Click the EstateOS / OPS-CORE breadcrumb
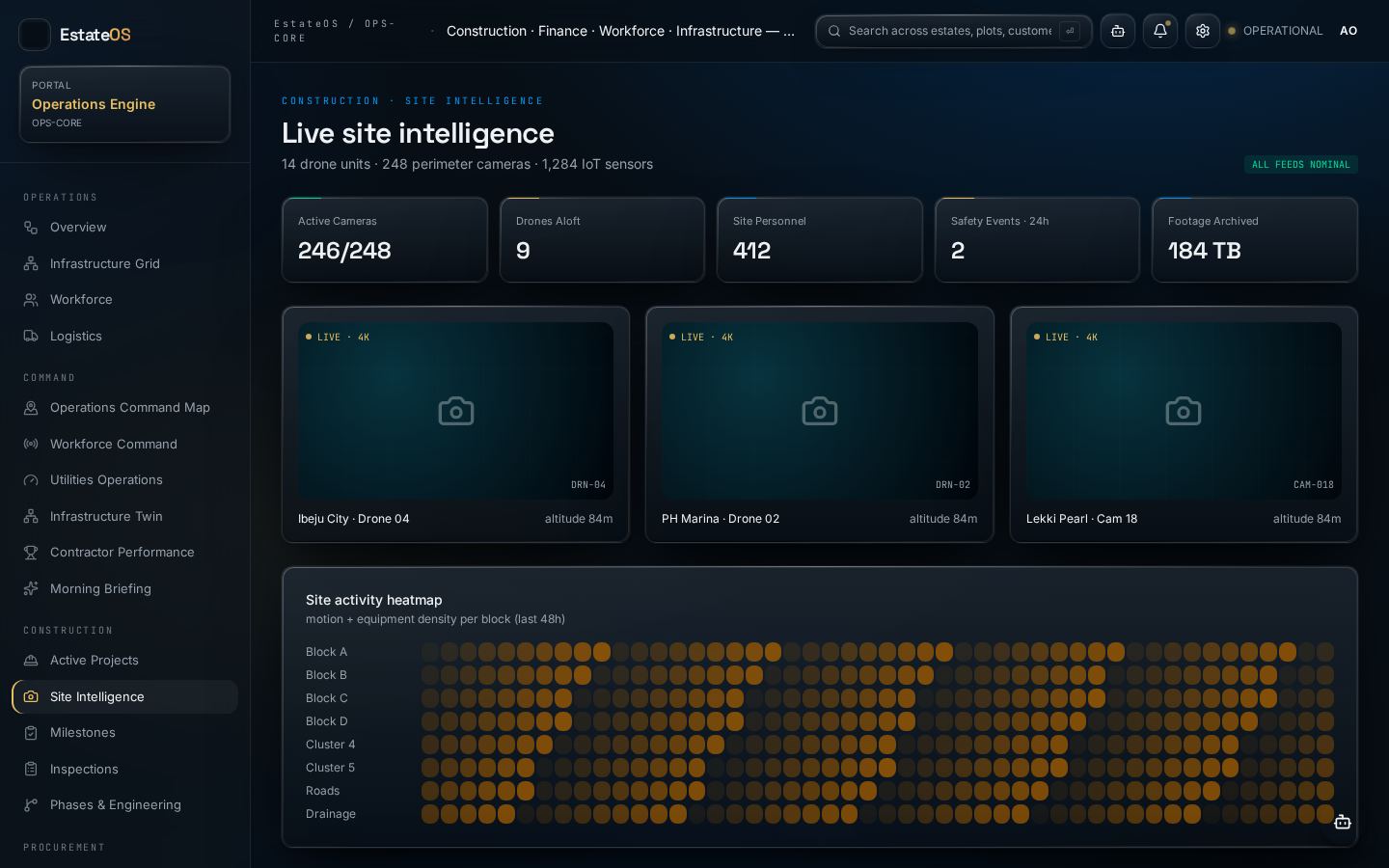Screen dimensions: 1389x868 [x=335, y=31]
